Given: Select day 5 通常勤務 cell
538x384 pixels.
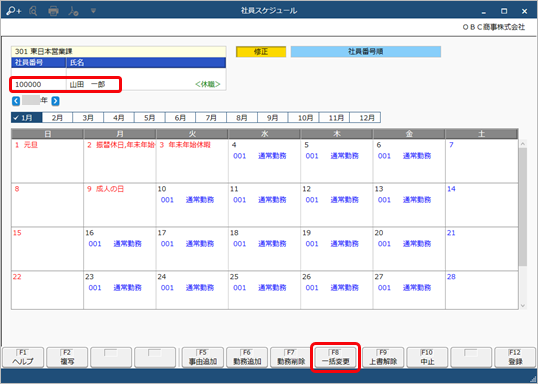Looking at the screenshot, I should (x=337, y=161).
